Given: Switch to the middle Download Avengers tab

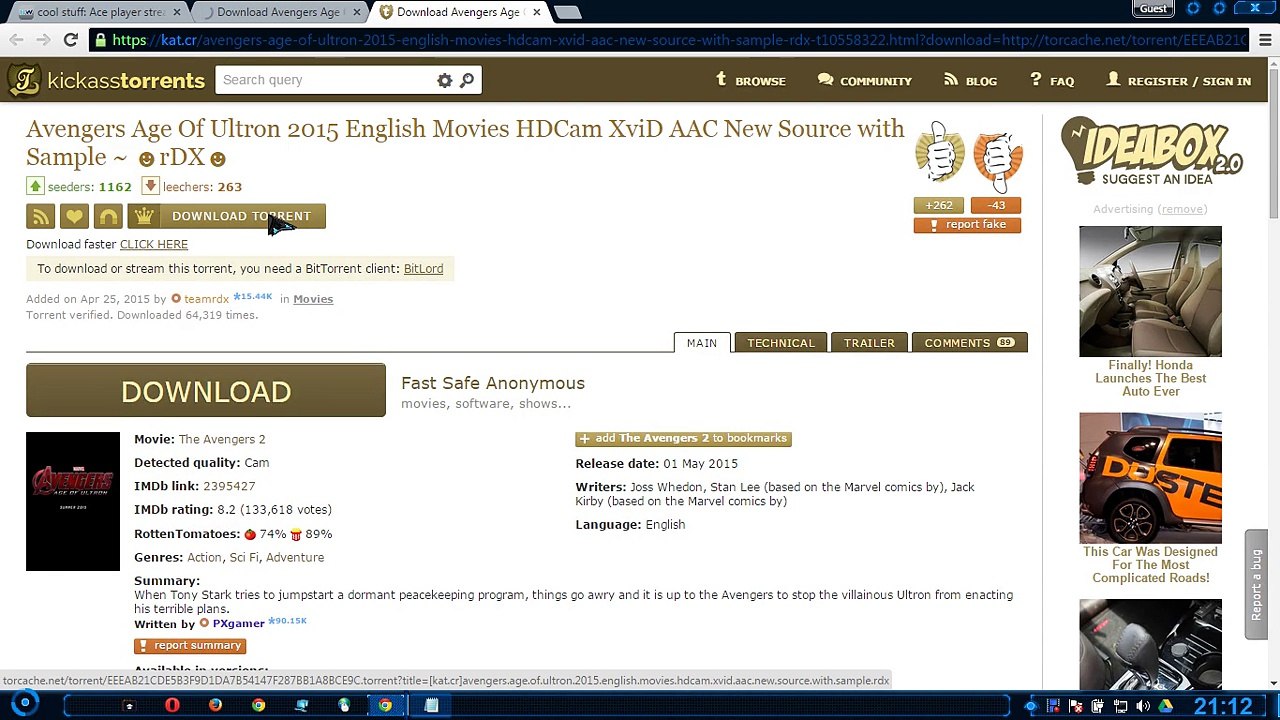Looking at the screenshot, I should coord(278,12).
